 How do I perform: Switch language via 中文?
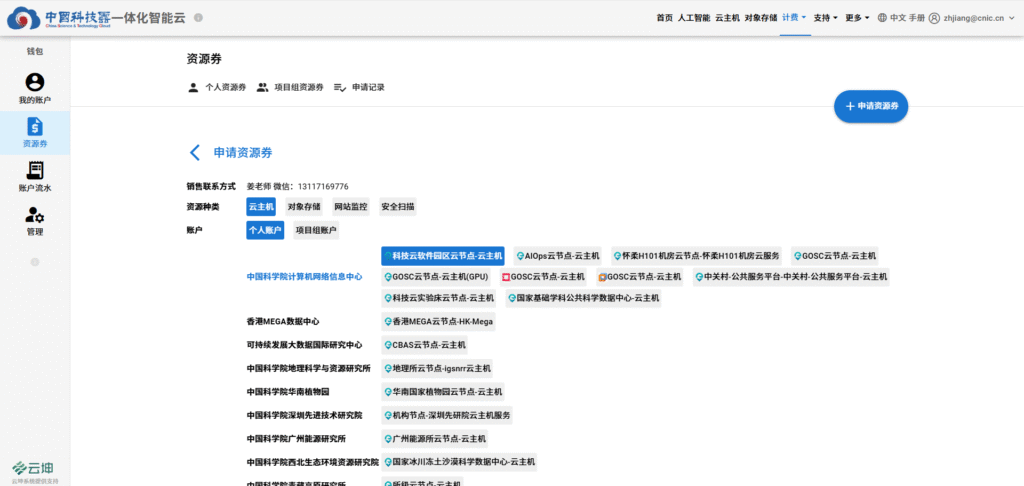click(x=898, y=18)
